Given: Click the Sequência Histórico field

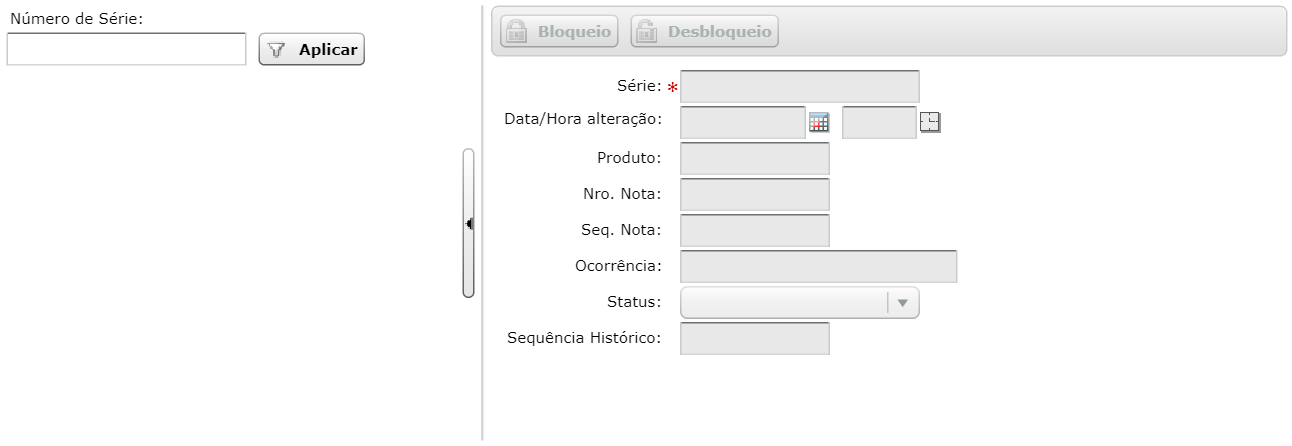Looking at the screenshot, I should pos(754,339).
